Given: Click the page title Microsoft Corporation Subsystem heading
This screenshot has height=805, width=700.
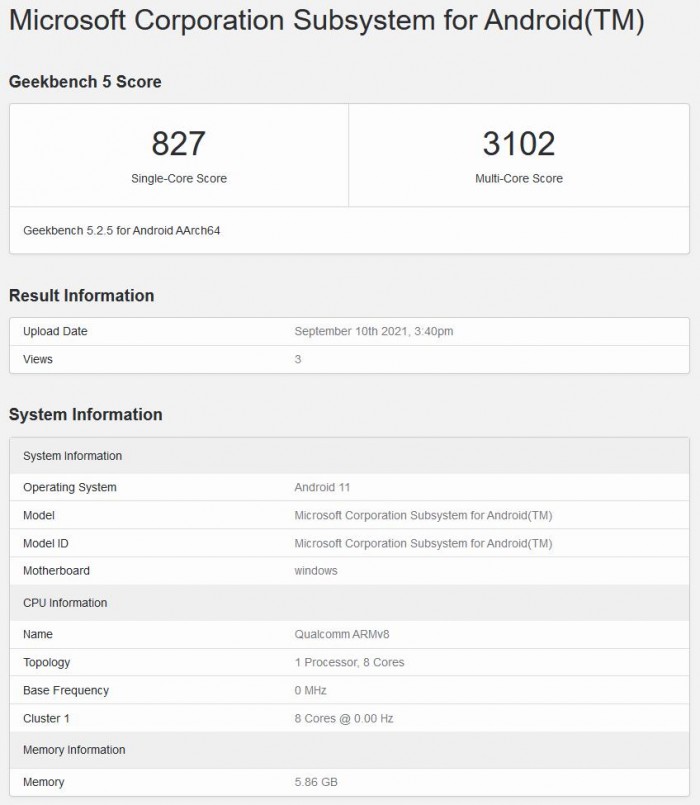Looking at the screenshot, I should [x=326, y=22].
